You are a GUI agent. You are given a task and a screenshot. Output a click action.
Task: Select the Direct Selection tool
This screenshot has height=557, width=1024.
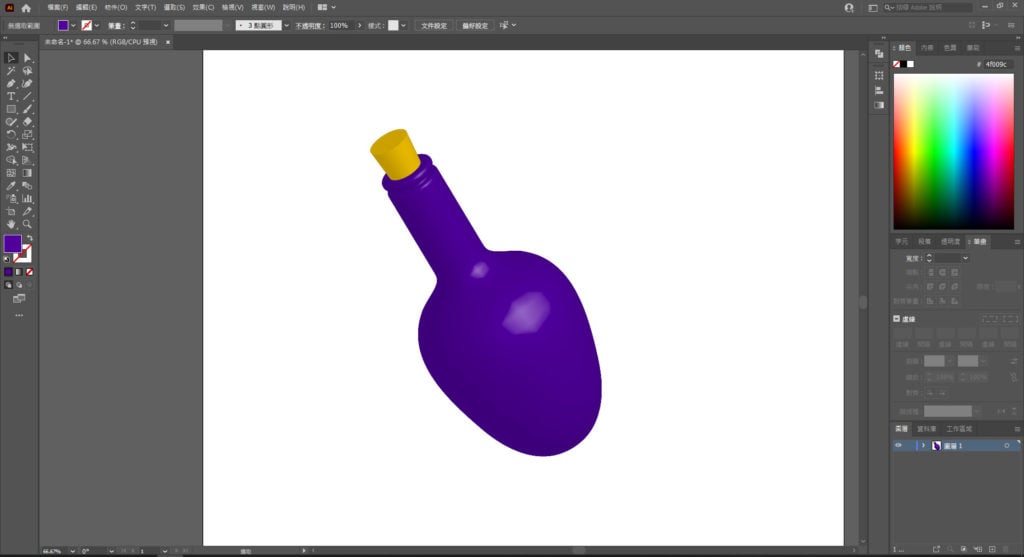pyautogui.click(x=27, y=58)
